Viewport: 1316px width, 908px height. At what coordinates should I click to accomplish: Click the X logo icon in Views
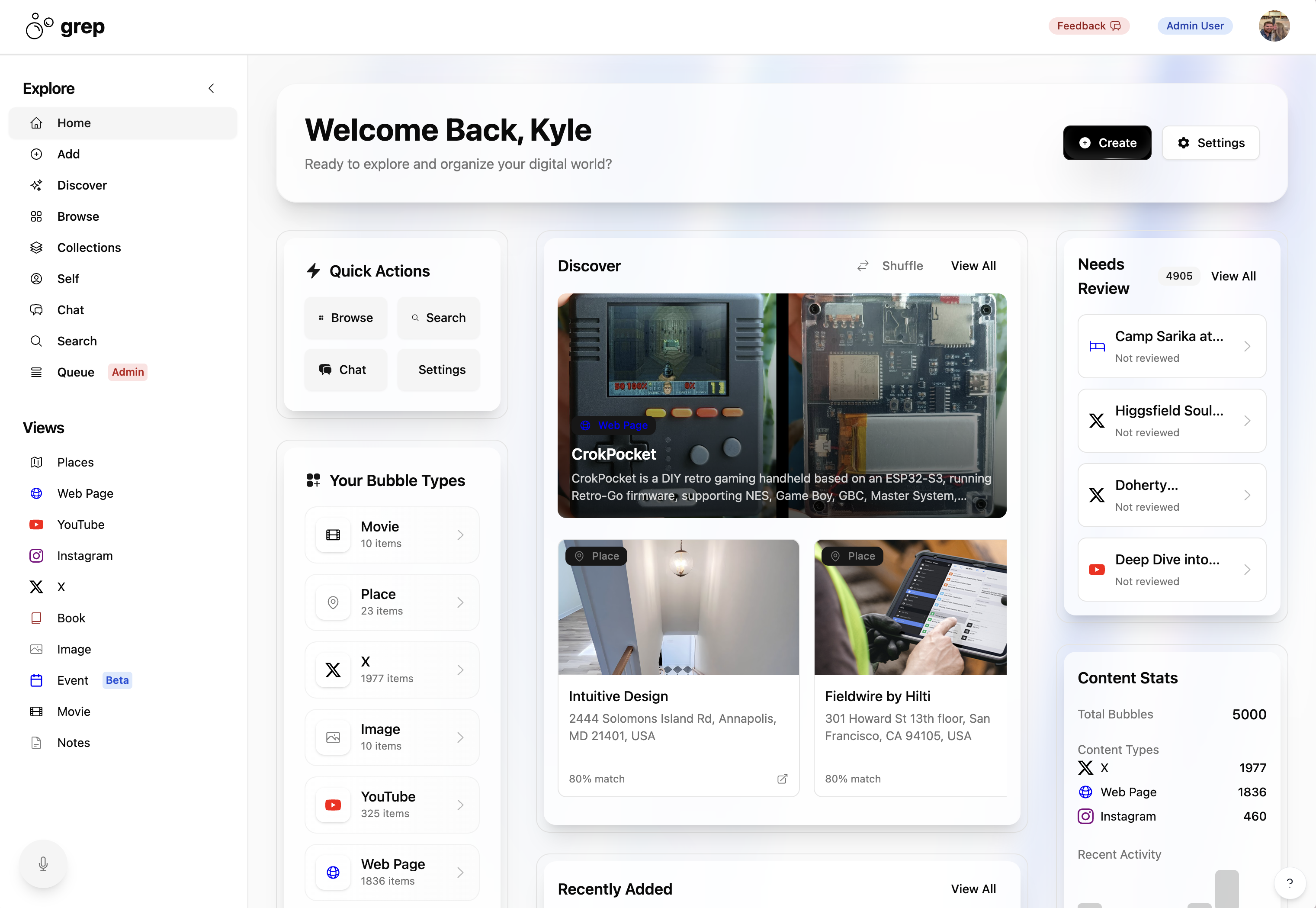tap(36, 587)
